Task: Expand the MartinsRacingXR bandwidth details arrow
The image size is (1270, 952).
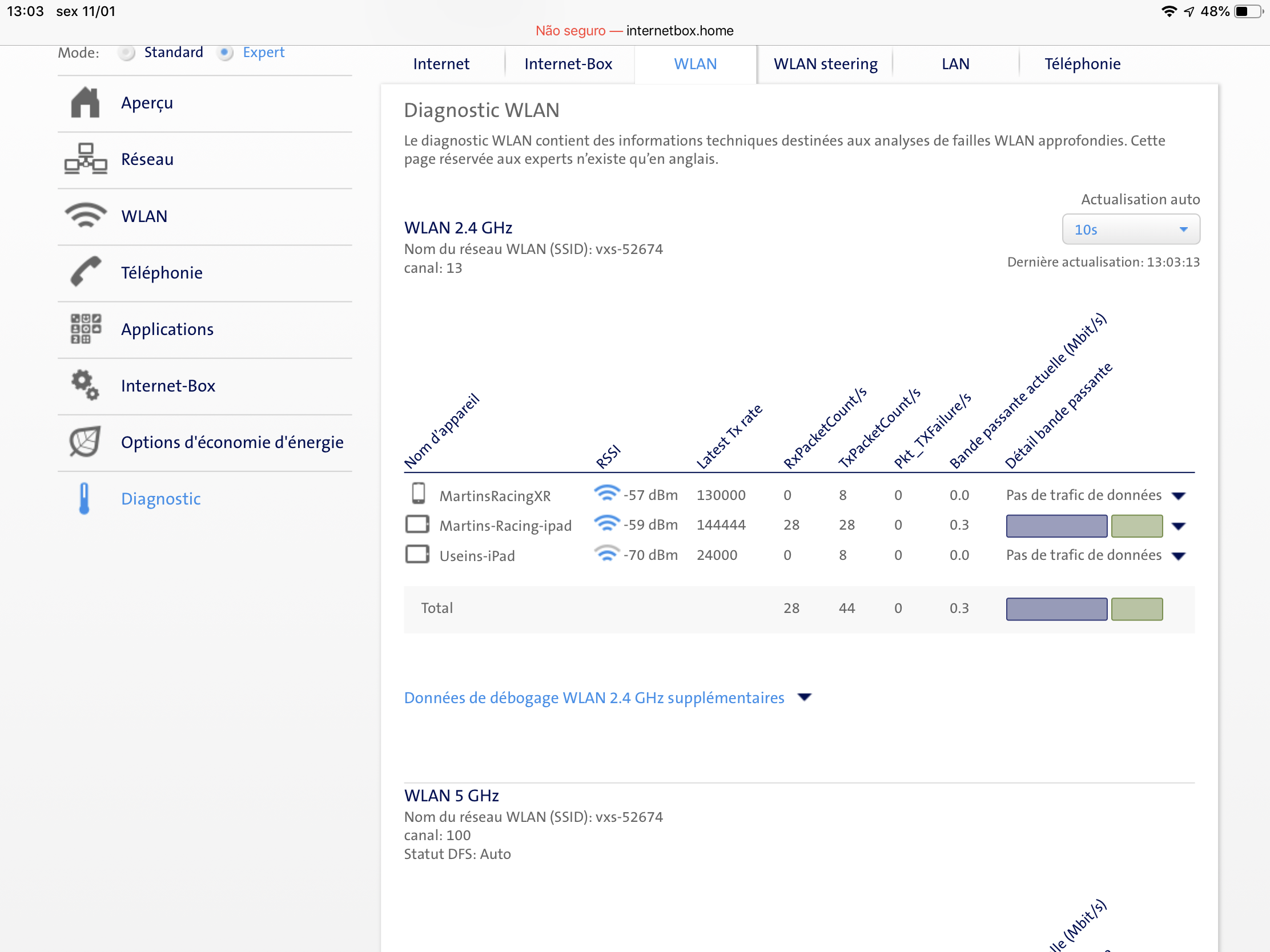Action: (x=1178, y=497)
